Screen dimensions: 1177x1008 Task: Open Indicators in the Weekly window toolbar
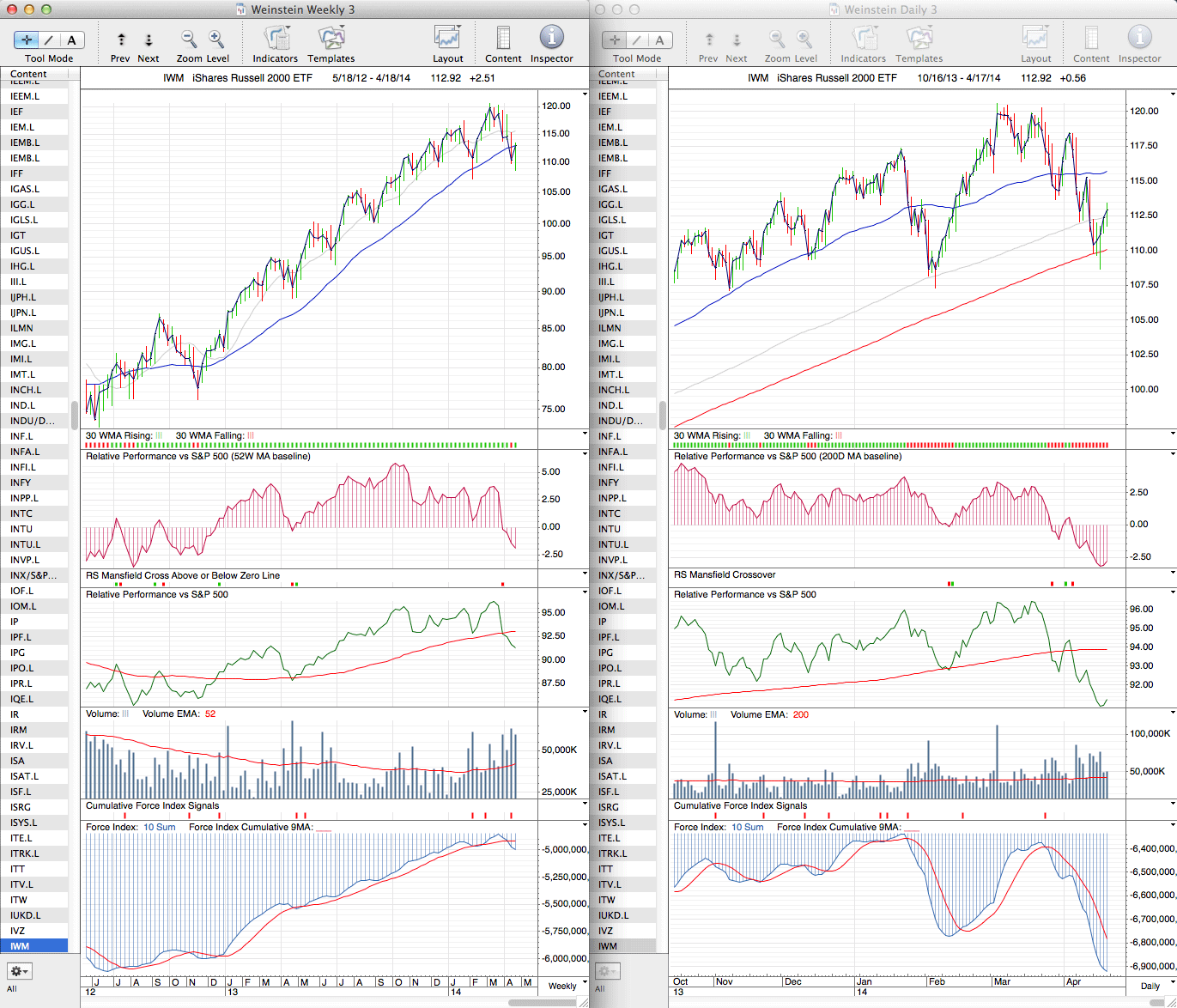pos(276,39)
